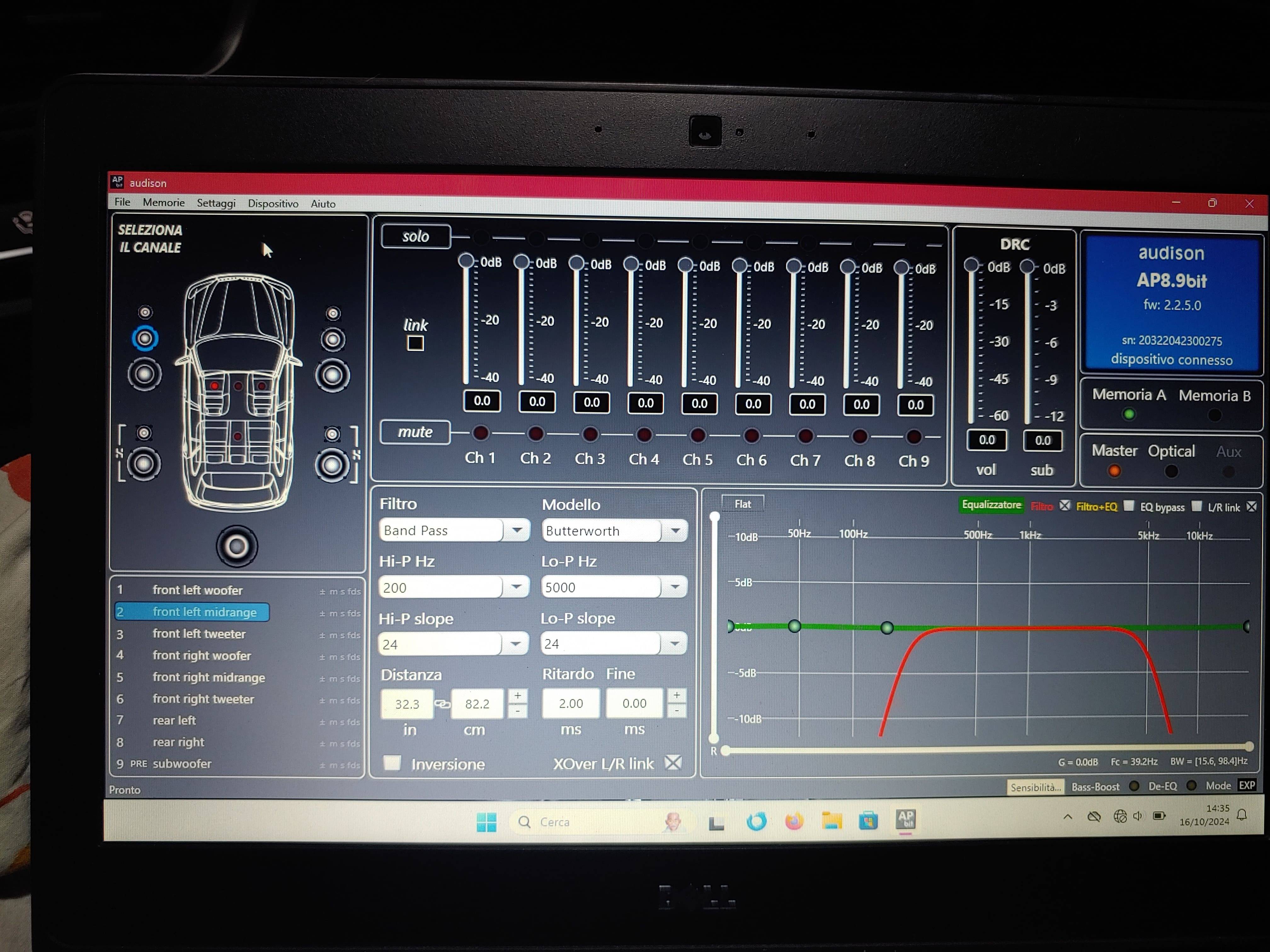Decrease fine delay with the minus stepper

click(x=677, y=711)
